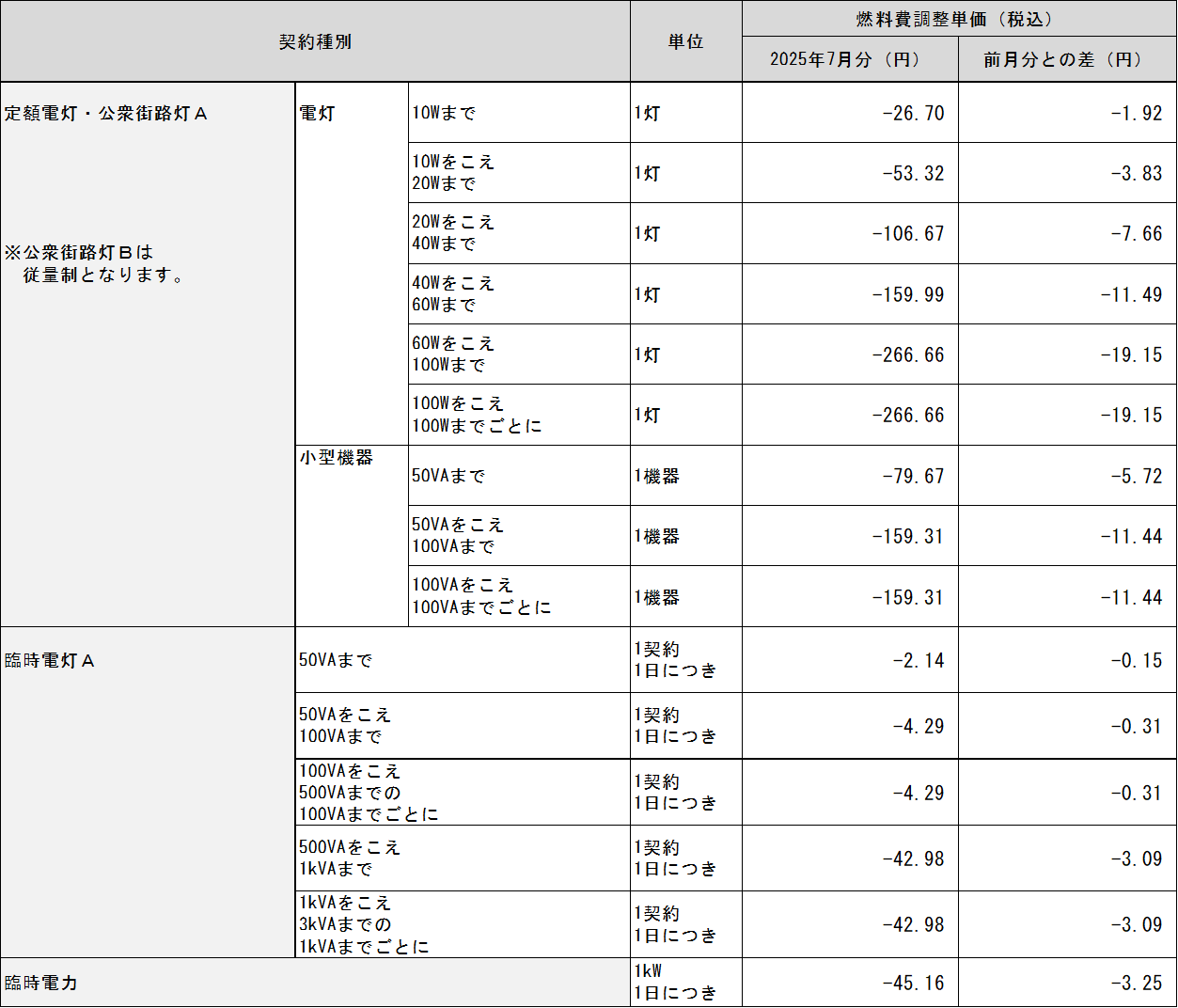Screen dimensions: 1178x1008
Task: Select the 2025年7月分（円） header
Action: (850, 59)
